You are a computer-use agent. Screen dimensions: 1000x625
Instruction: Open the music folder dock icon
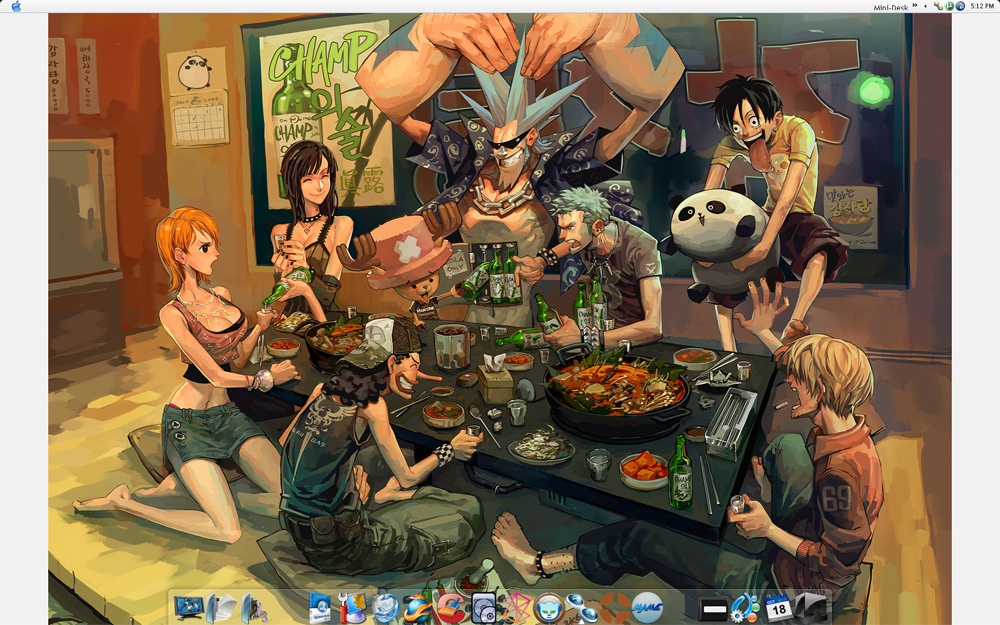point(252,607)
